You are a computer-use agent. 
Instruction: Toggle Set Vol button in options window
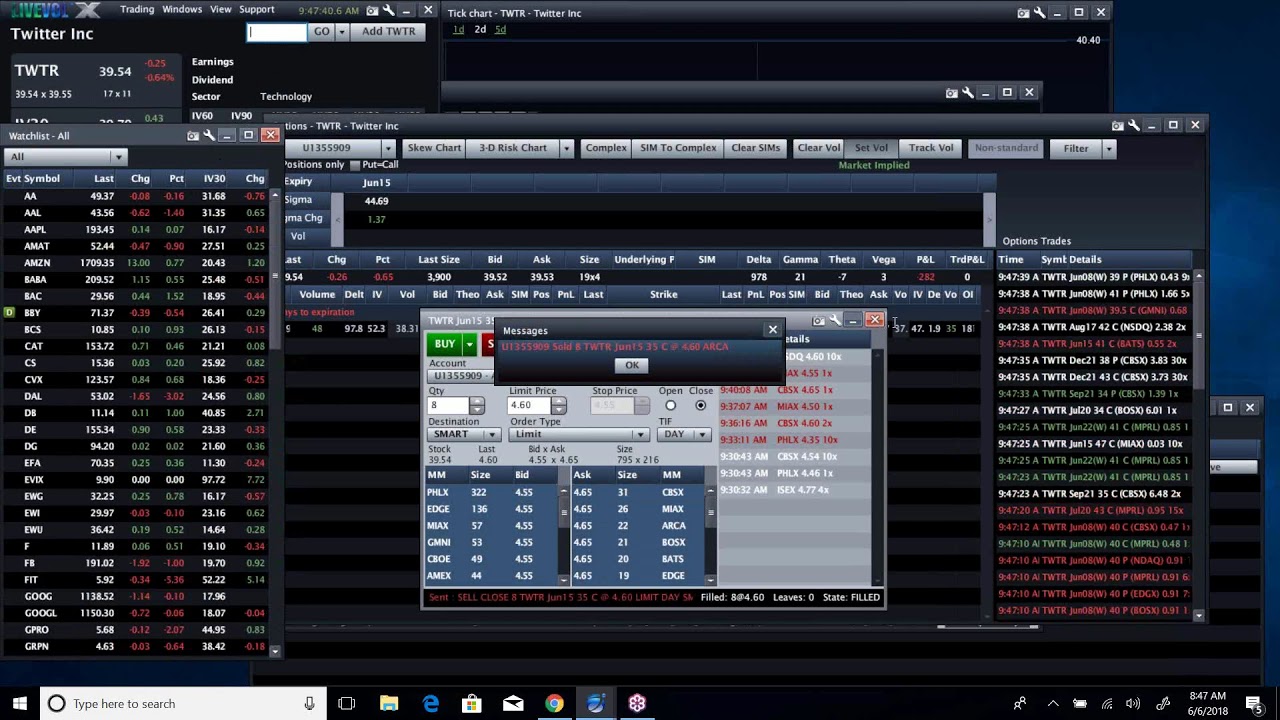(x=871, y=148)
